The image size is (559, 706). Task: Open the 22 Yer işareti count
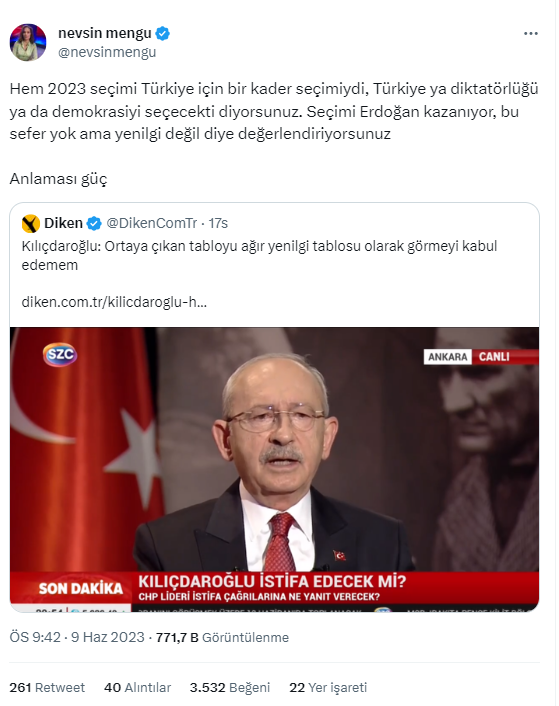(x=328, y=688)
